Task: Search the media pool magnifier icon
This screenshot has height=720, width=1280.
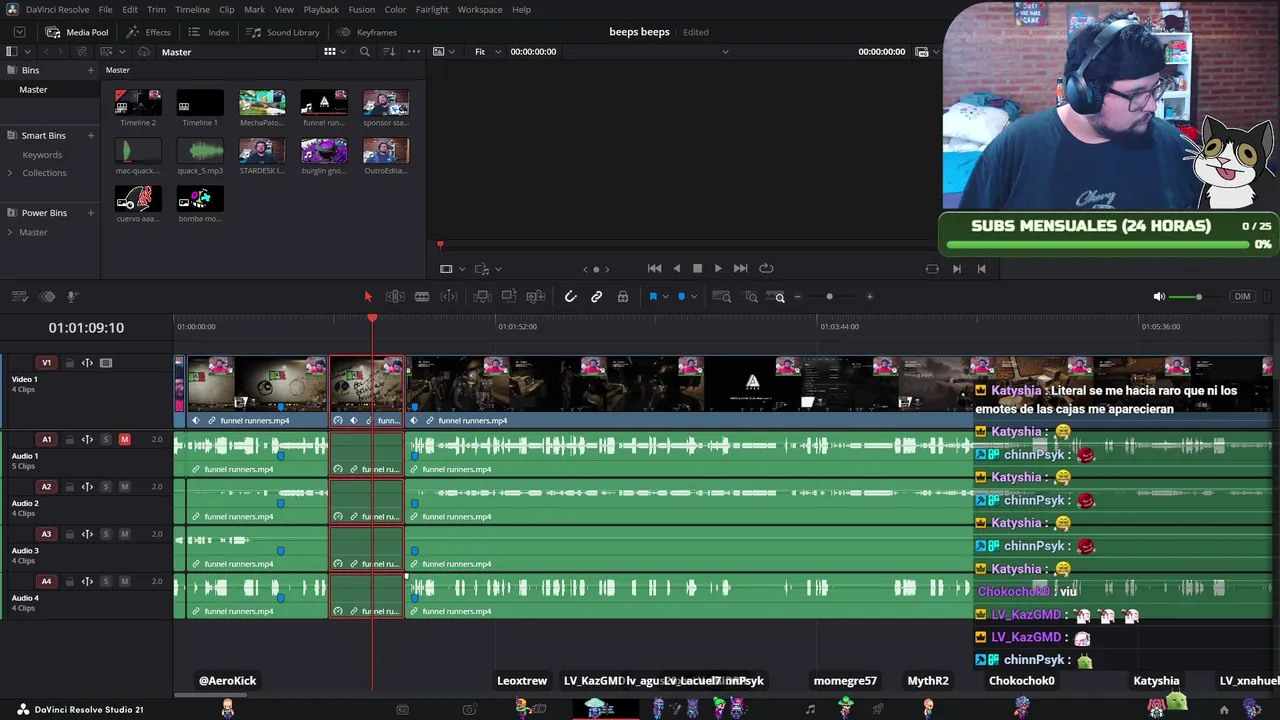Action: tap(364, 52)
